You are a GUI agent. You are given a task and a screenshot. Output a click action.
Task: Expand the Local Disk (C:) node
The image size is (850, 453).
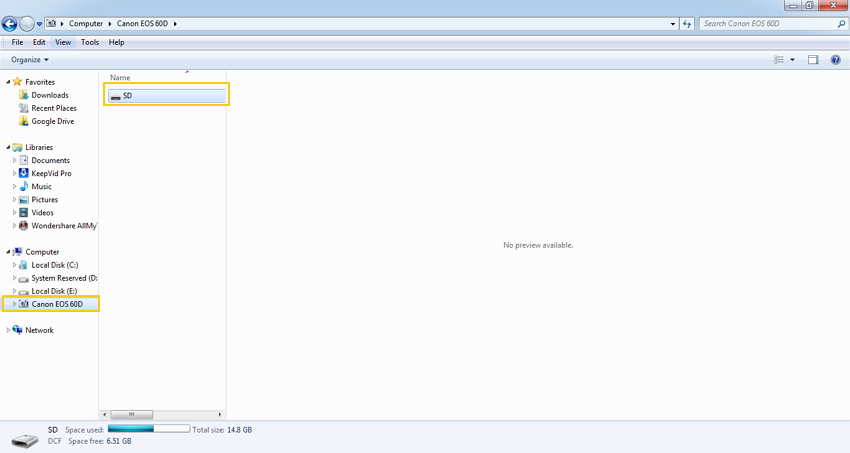pos(15,265)
